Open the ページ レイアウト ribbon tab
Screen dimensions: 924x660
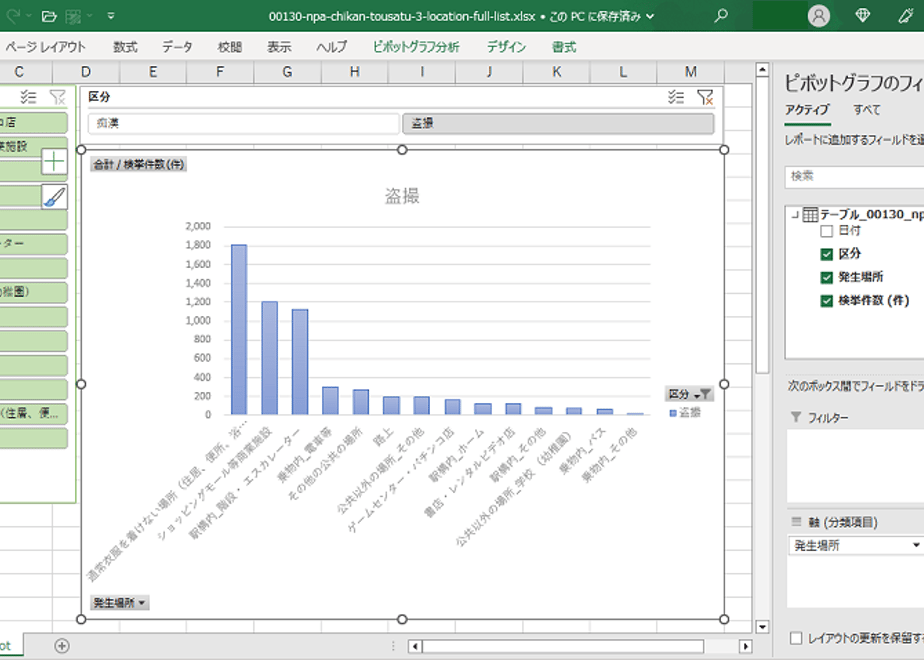click(45, 47)
